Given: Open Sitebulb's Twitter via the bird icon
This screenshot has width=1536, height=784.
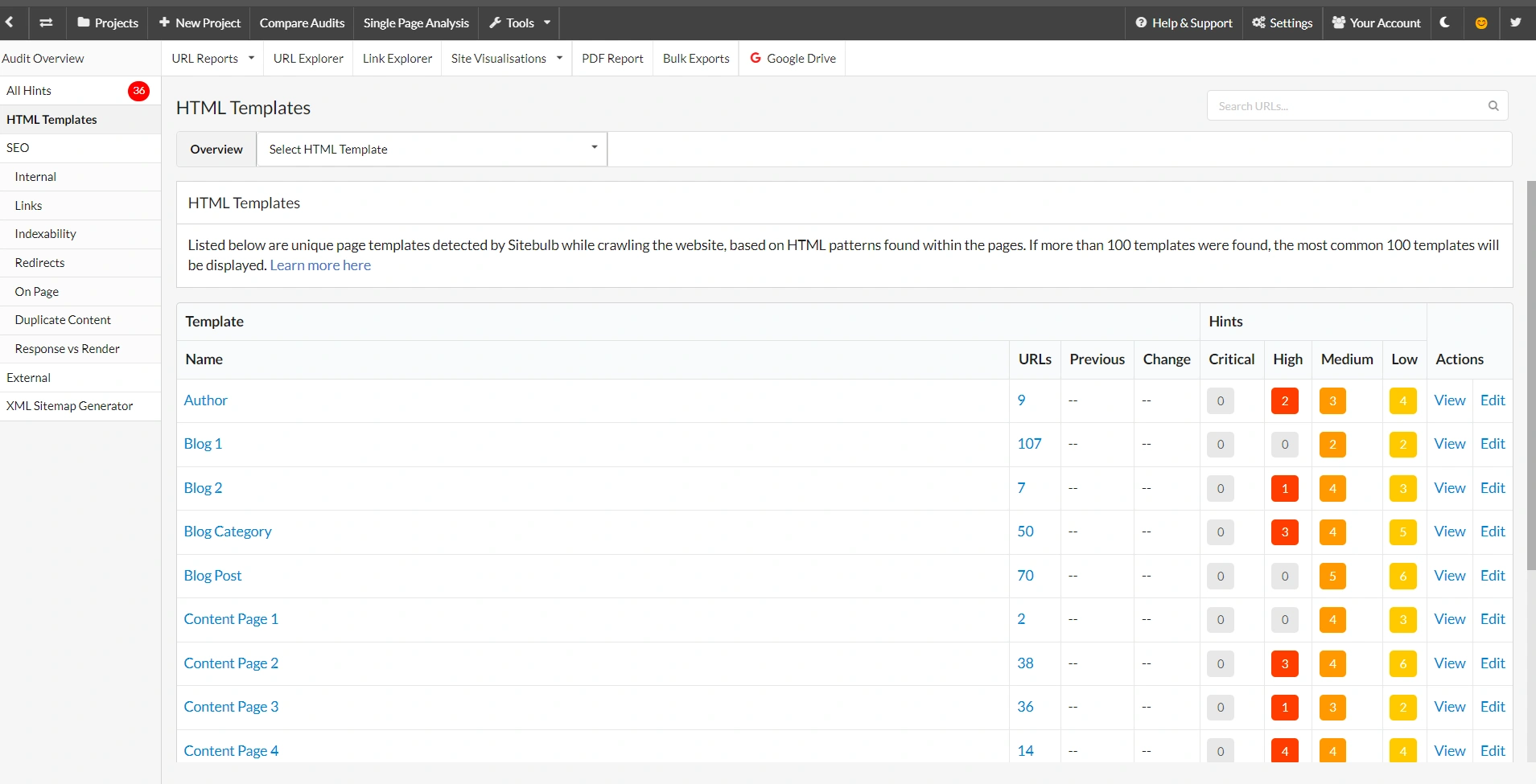Looking at the screenshot, I should point(1516,23).
